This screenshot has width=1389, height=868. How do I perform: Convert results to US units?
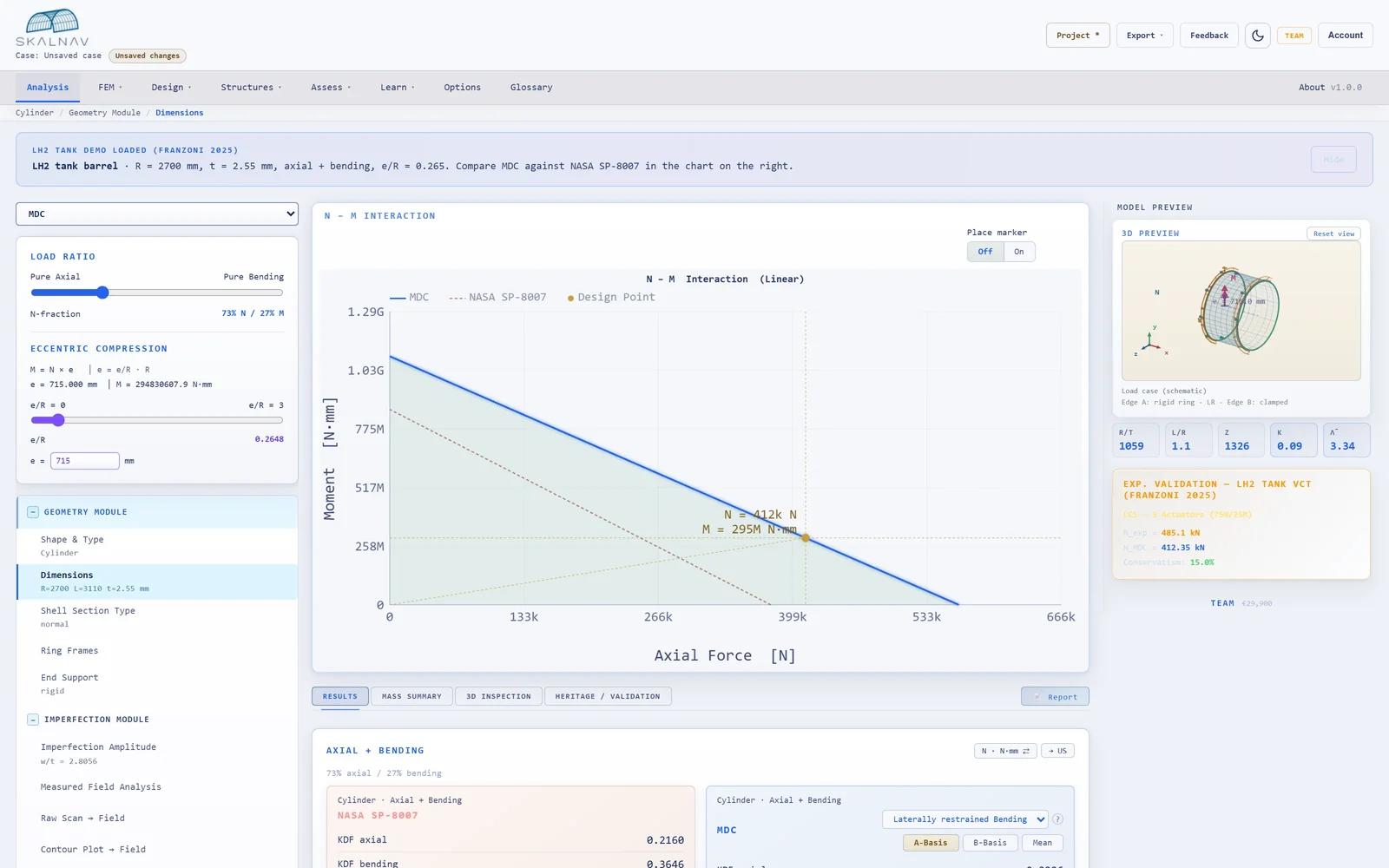point(1057,751)
